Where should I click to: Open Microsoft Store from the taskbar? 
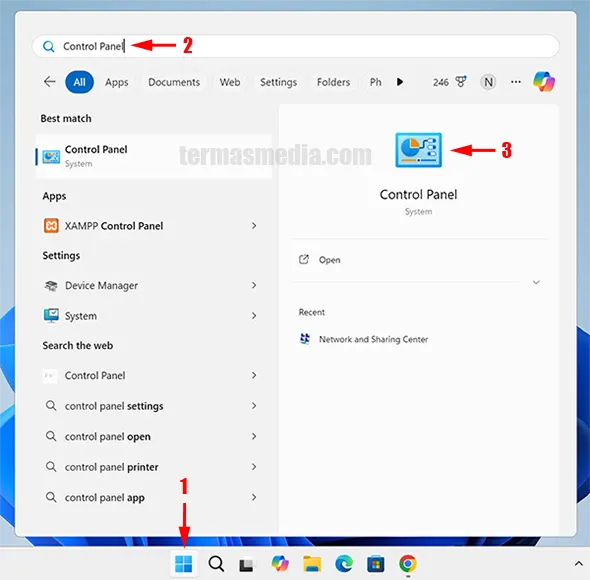376,564
